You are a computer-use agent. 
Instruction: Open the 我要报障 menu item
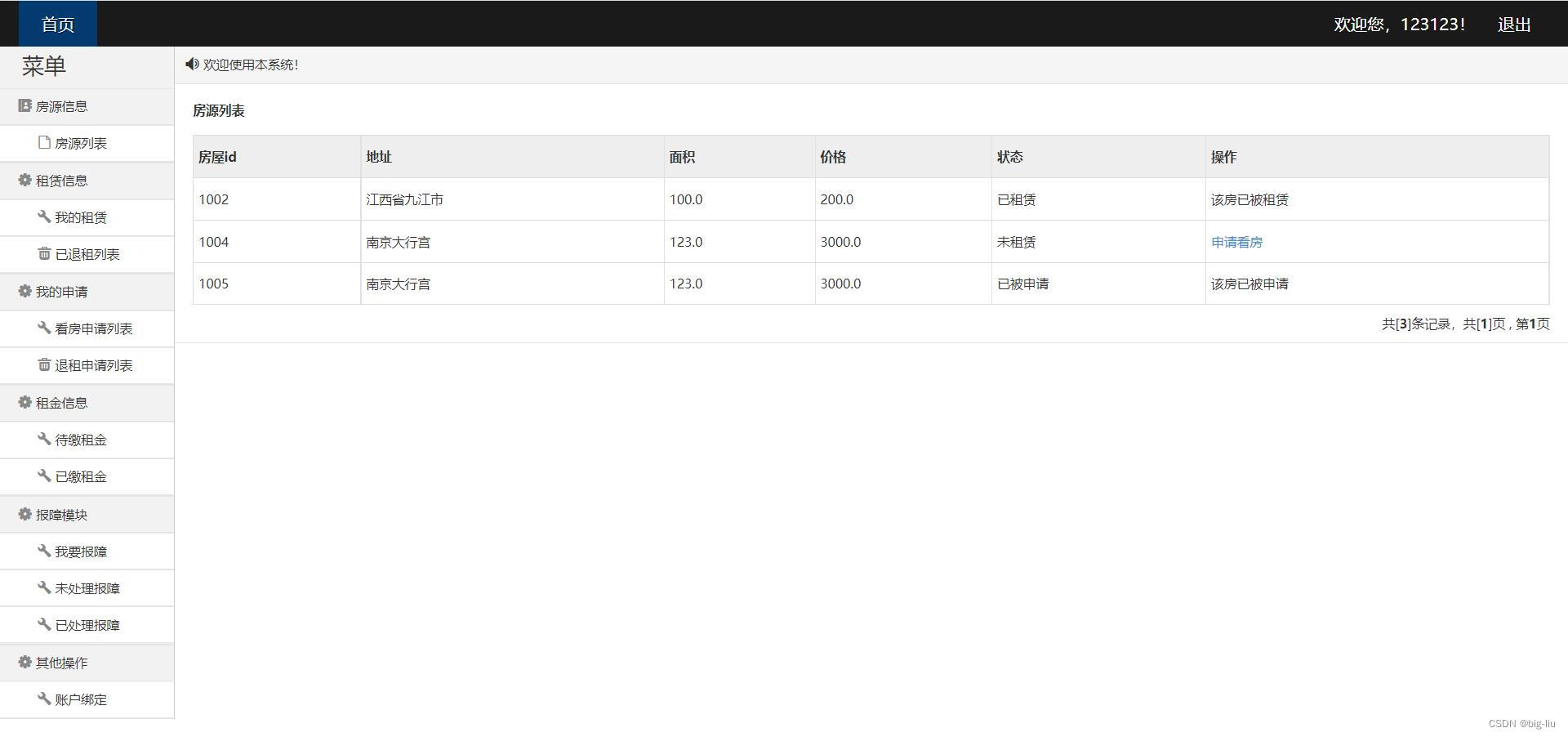pos(87,552)
